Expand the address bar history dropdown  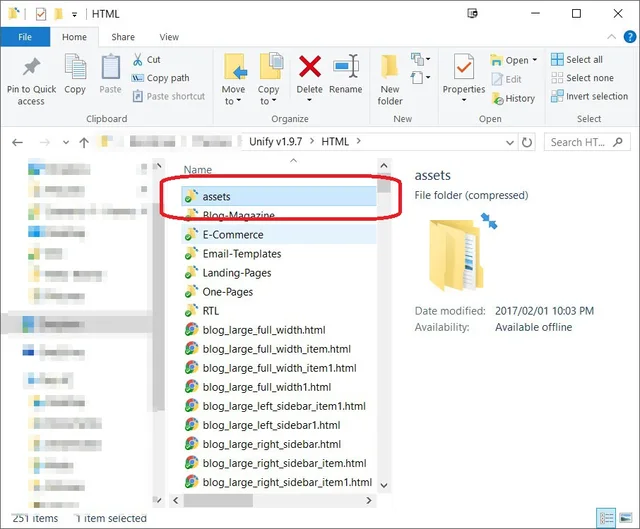coord(509,142)
